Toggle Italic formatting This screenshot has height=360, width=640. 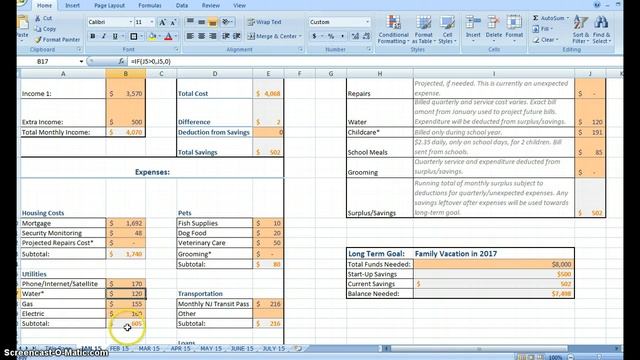click(104, 36)
